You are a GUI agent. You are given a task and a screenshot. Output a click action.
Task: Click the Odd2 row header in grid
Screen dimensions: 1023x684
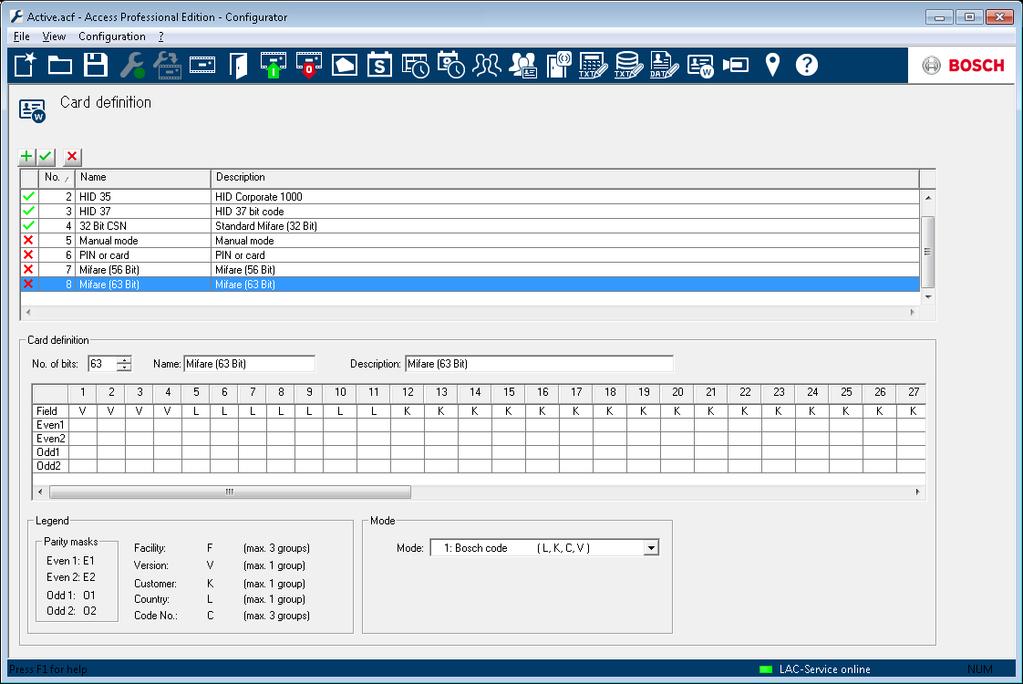50,466
